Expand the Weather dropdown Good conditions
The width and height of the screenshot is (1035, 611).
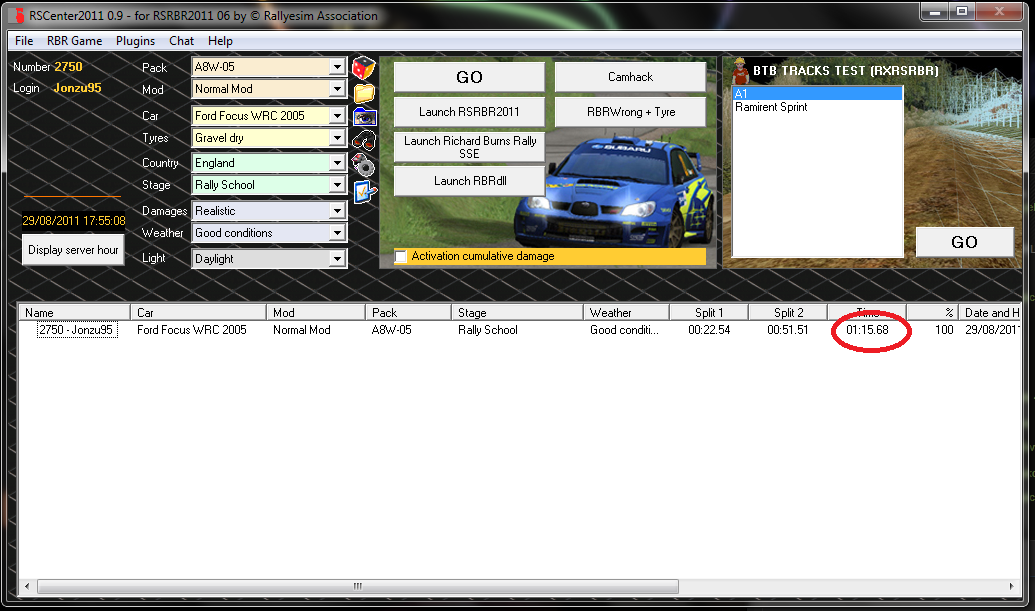pyautogui.click(x=337, y=233)
